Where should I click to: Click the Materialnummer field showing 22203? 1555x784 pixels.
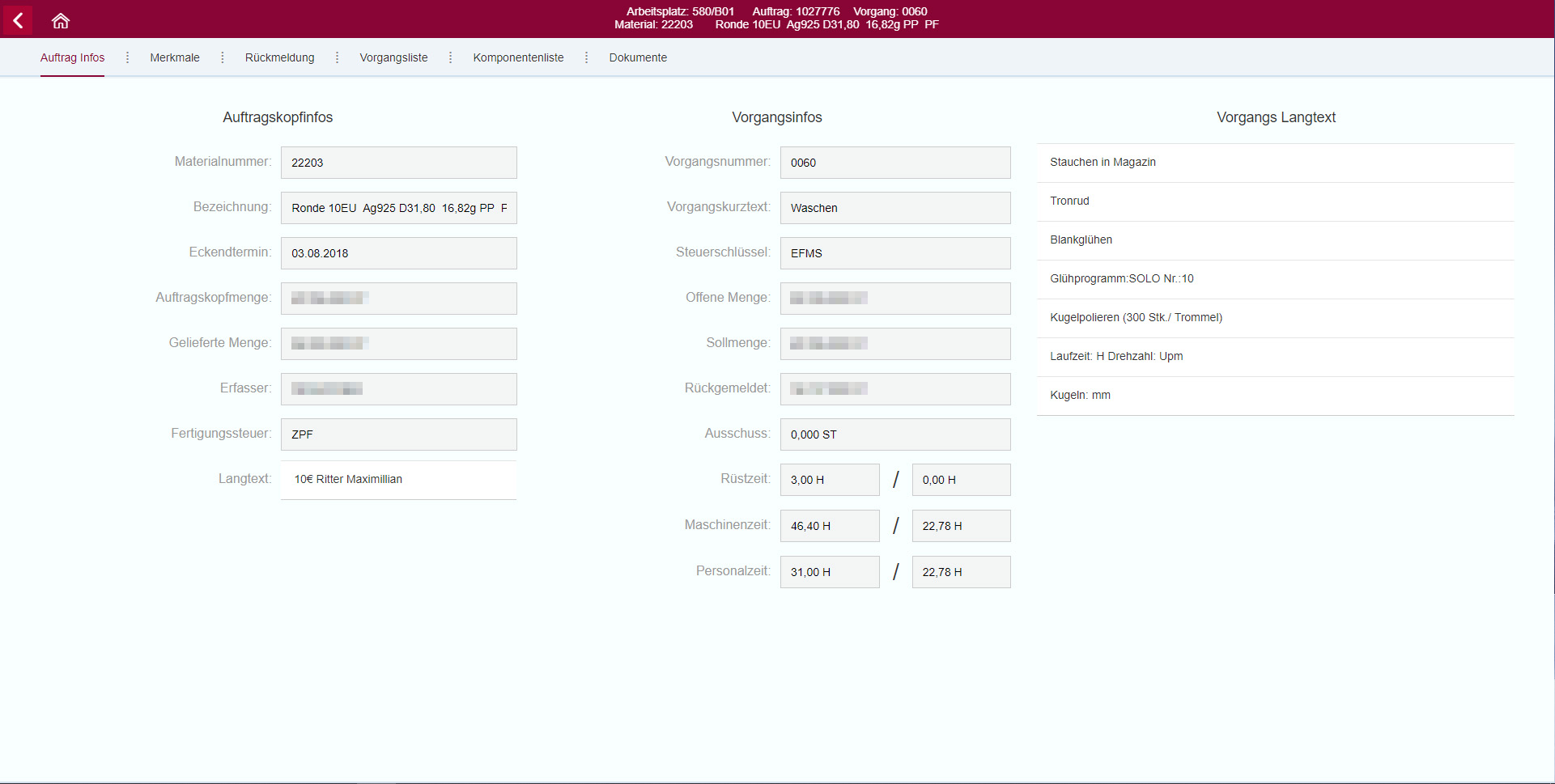click(398, 162)
